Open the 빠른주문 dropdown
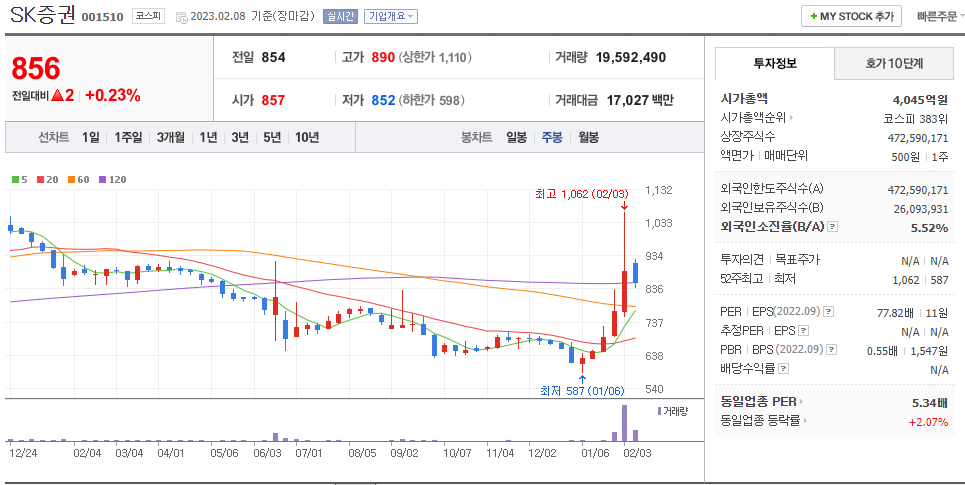965x485 pixels. click(x=940, y=17)
